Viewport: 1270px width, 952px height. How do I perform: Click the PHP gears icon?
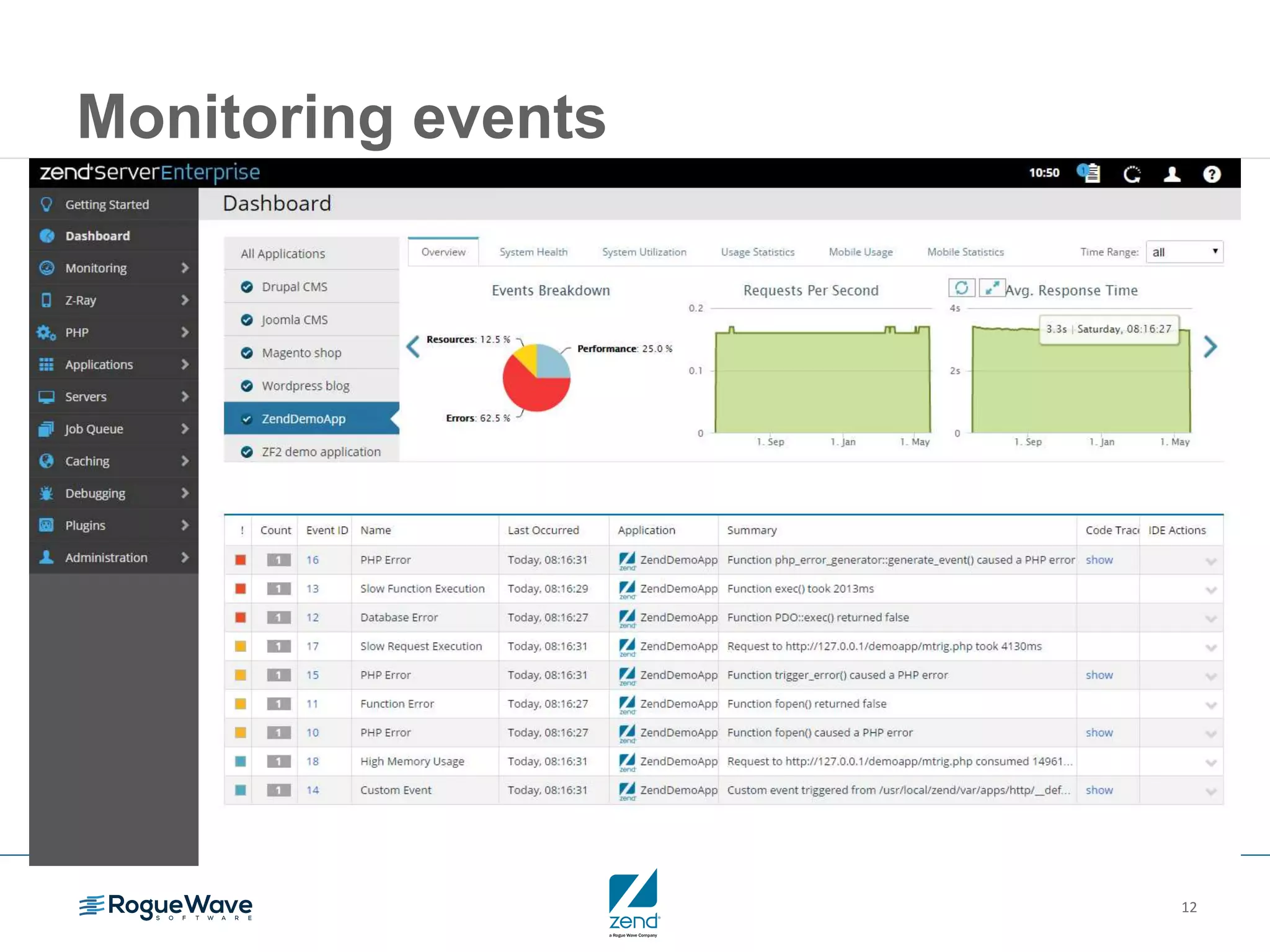coord(47,332)
